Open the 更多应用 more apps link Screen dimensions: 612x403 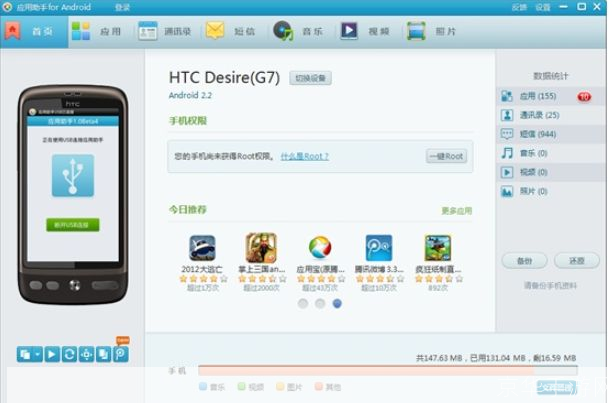[x=456, y=211]
